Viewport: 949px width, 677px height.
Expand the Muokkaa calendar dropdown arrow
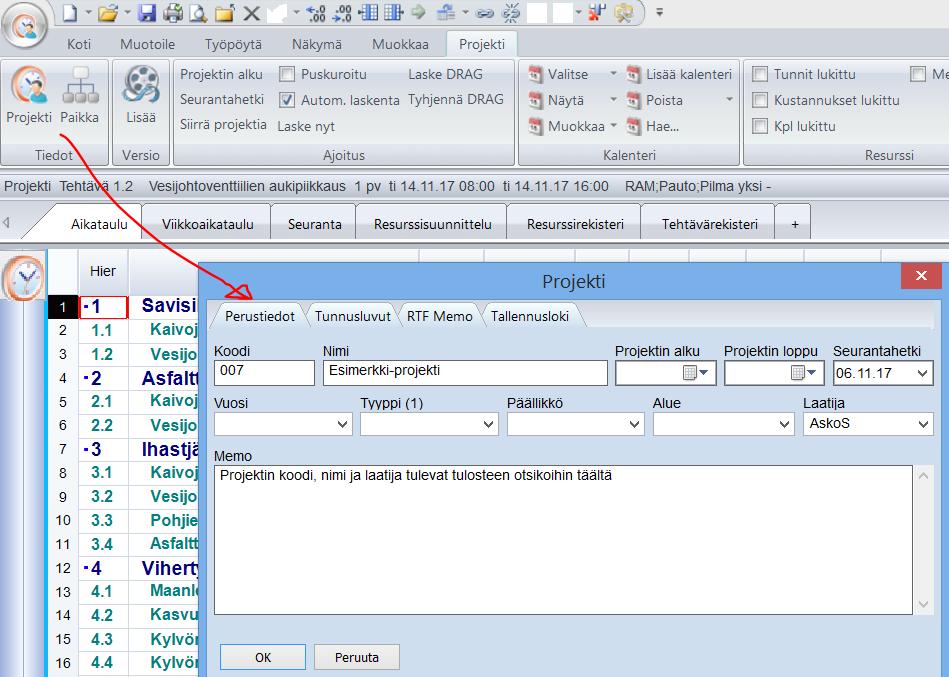(613, 125)
